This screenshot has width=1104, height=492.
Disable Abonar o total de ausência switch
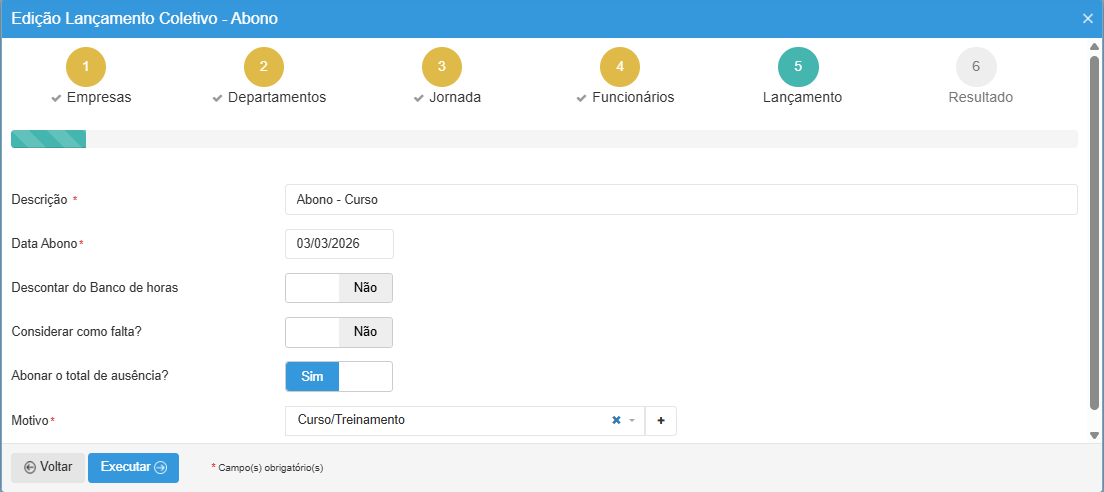[x=339, y=377]
